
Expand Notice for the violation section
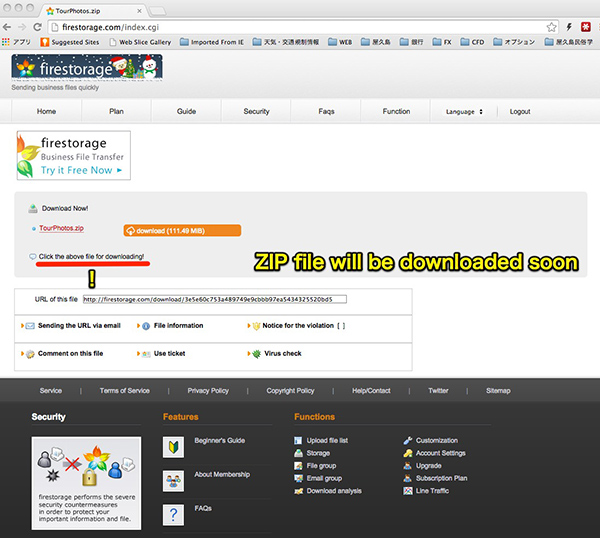pyautogui.click(x=296, y=326)
